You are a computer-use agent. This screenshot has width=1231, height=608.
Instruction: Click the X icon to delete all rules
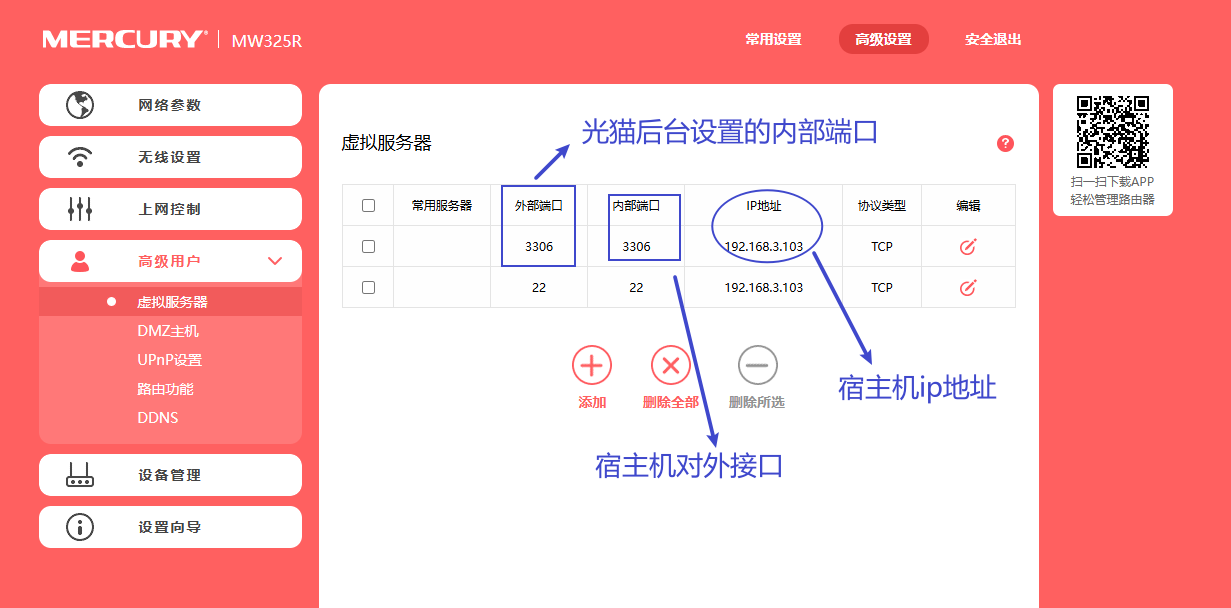pos(671,366)
